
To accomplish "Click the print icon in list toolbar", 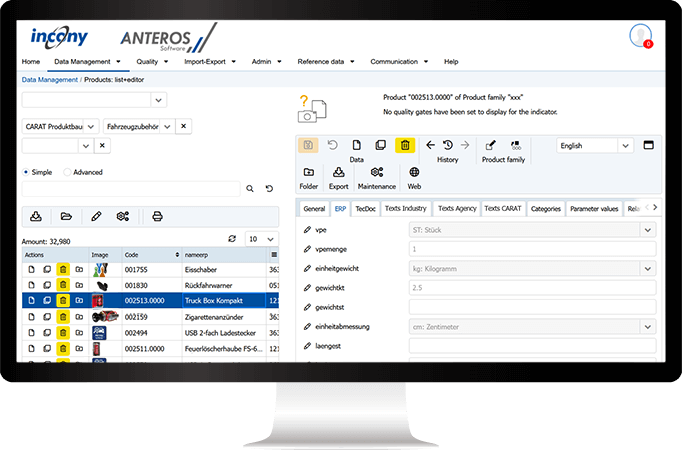I will tap(157, 216).
